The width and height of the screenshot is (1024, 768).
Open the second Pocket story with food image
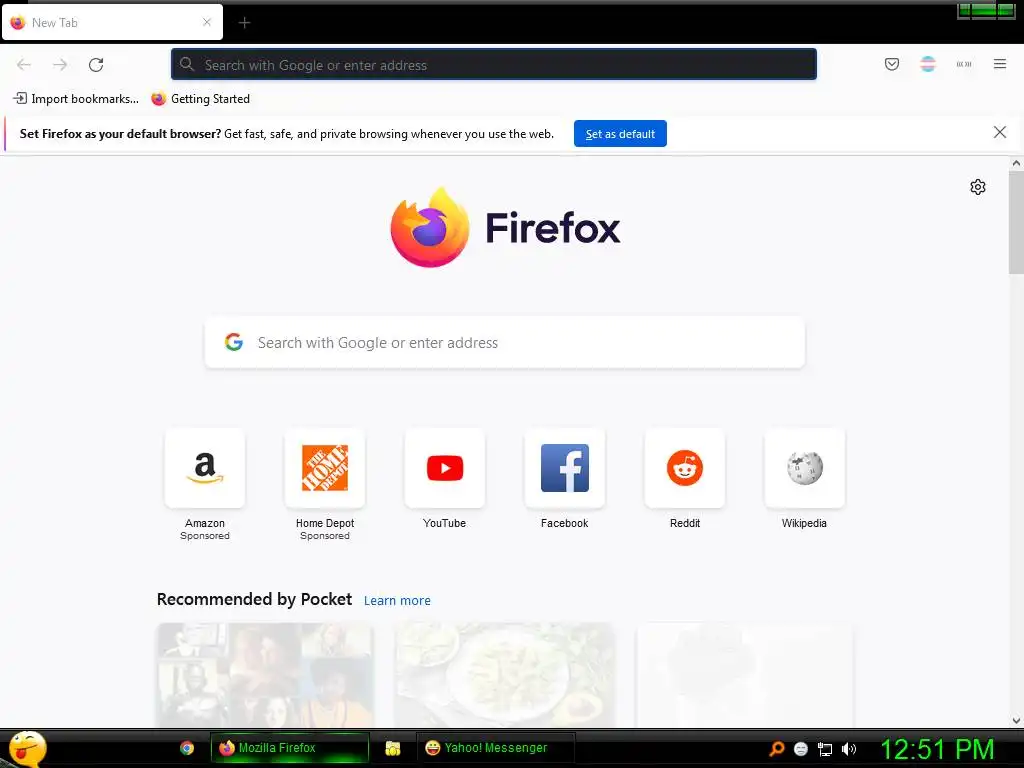[x=504, y=675]
